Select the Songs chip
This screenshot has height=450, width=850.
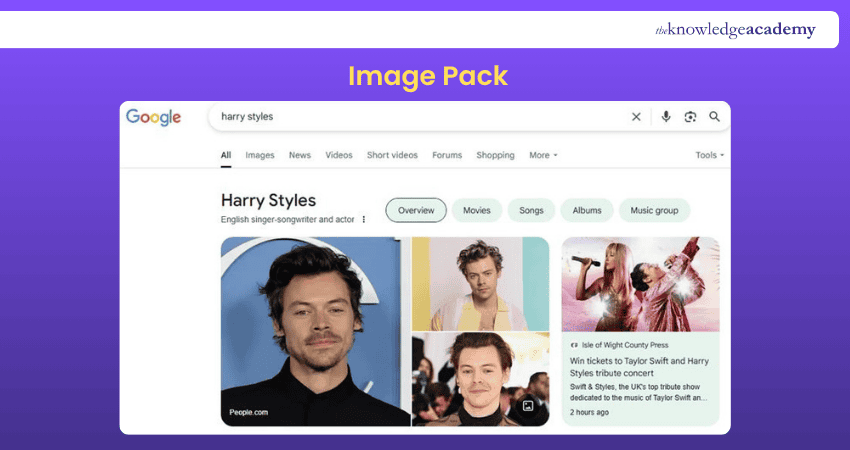531,210
